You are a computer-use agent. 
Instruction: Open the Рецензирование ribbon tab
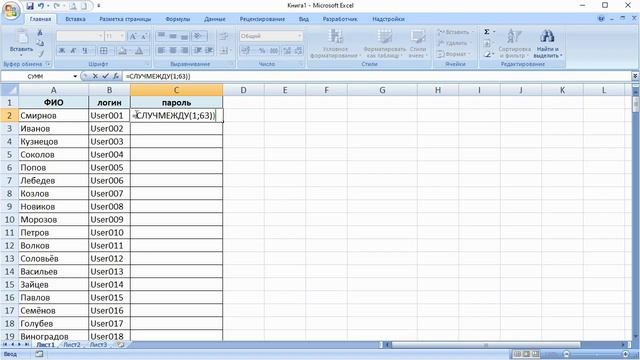click(x=262, y=19)
